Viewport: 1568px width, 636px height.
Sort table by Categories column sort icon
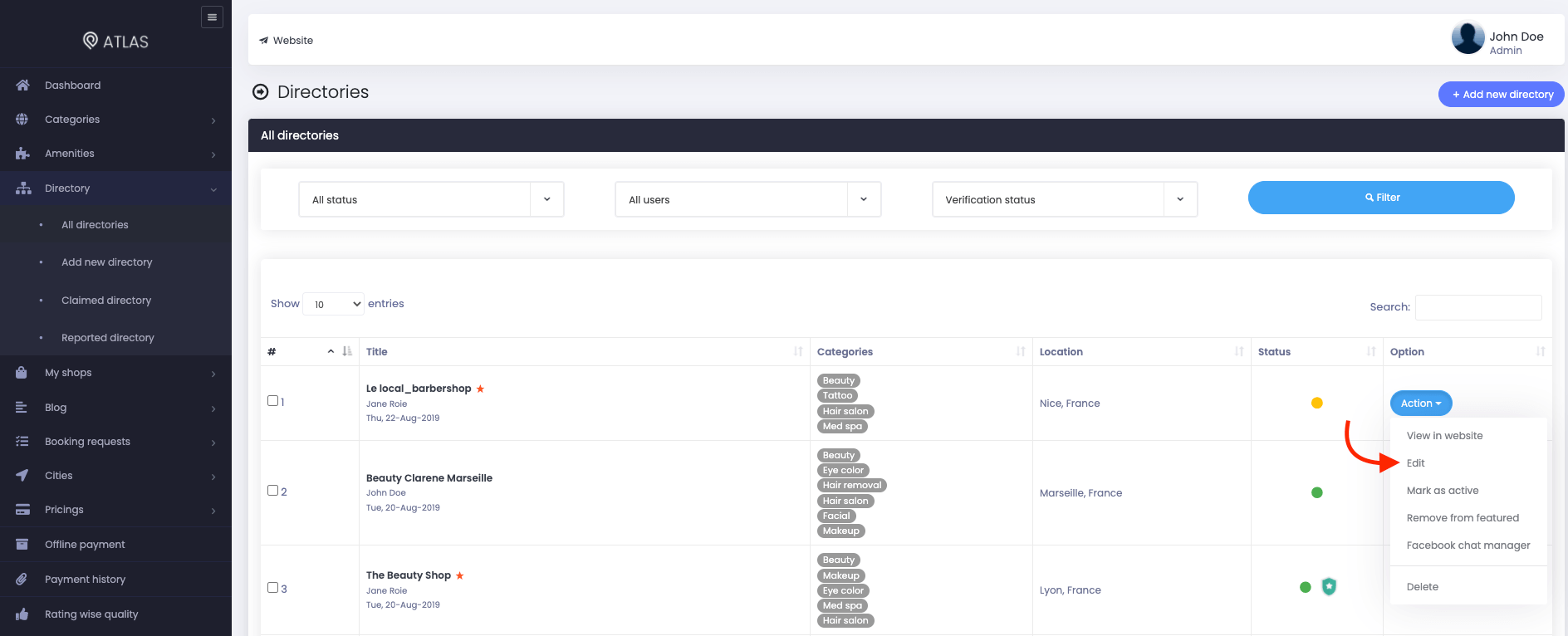[1021, 351]
